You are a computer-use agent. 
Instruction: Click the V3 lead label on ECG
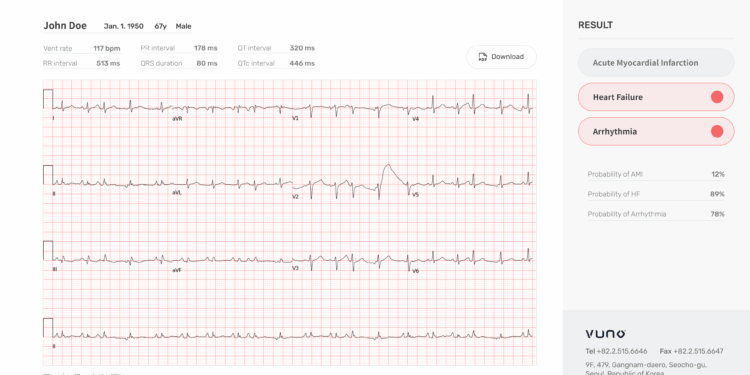296,268
